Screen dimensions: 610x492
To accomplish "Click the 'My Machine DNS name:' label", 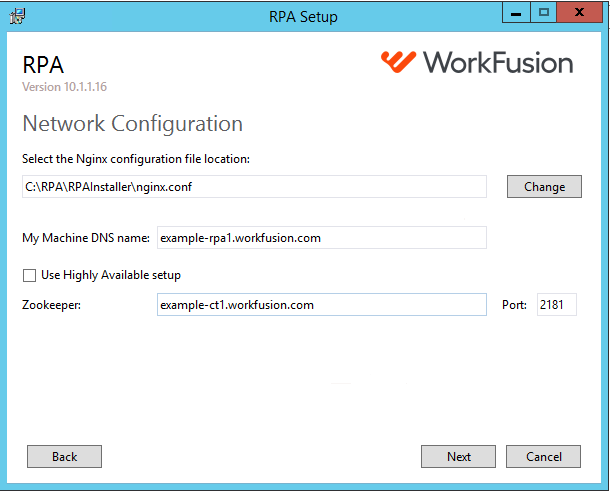I will tap(86, 238).
